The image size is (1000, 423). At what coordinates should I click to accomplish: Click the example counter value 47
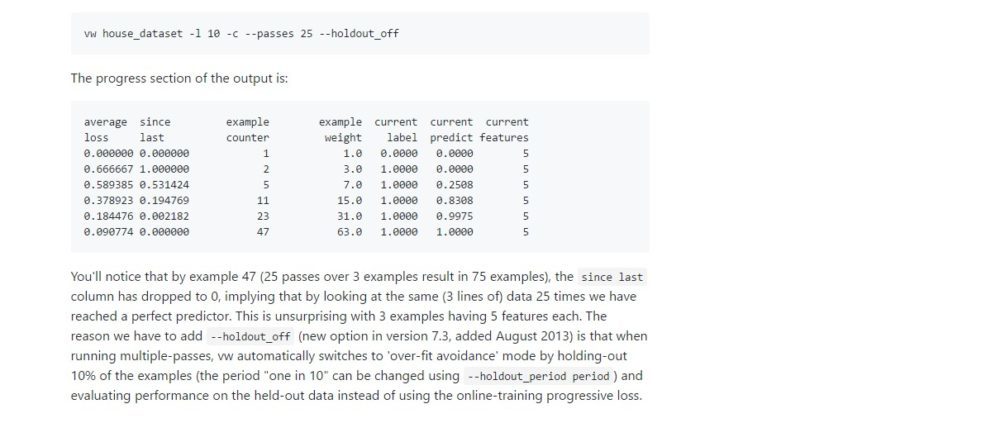(264, 232)
